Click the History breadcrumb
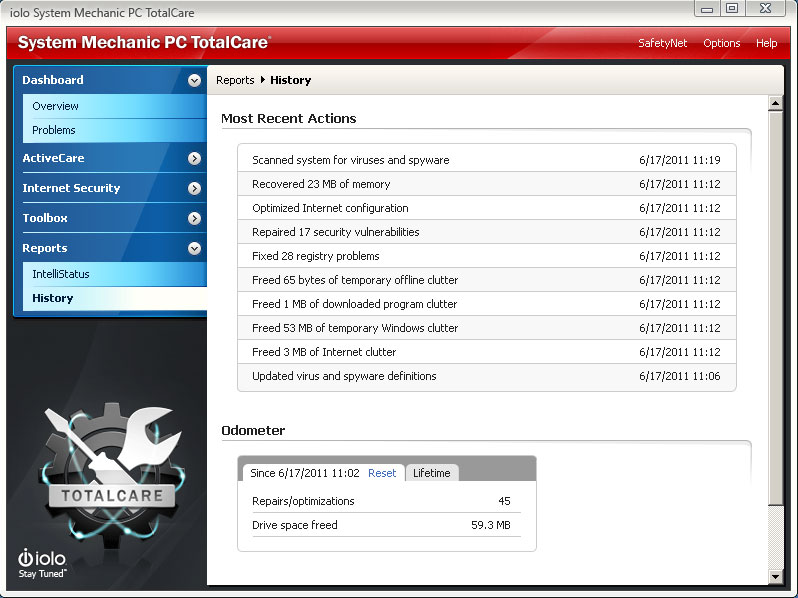Image resolution: width=798 pixels, height=598 pixels. point(291,80)
